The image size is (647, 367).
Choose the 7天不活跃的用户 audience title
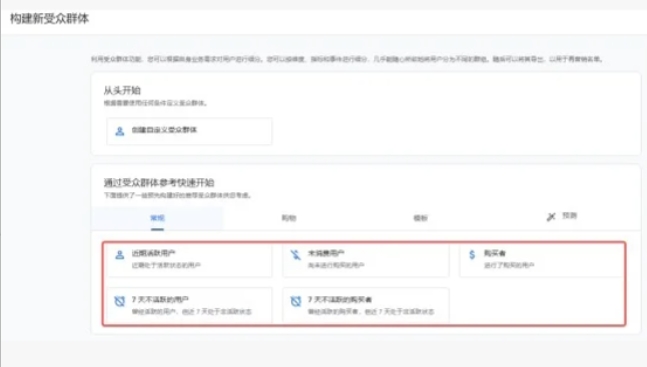point(160,299)
